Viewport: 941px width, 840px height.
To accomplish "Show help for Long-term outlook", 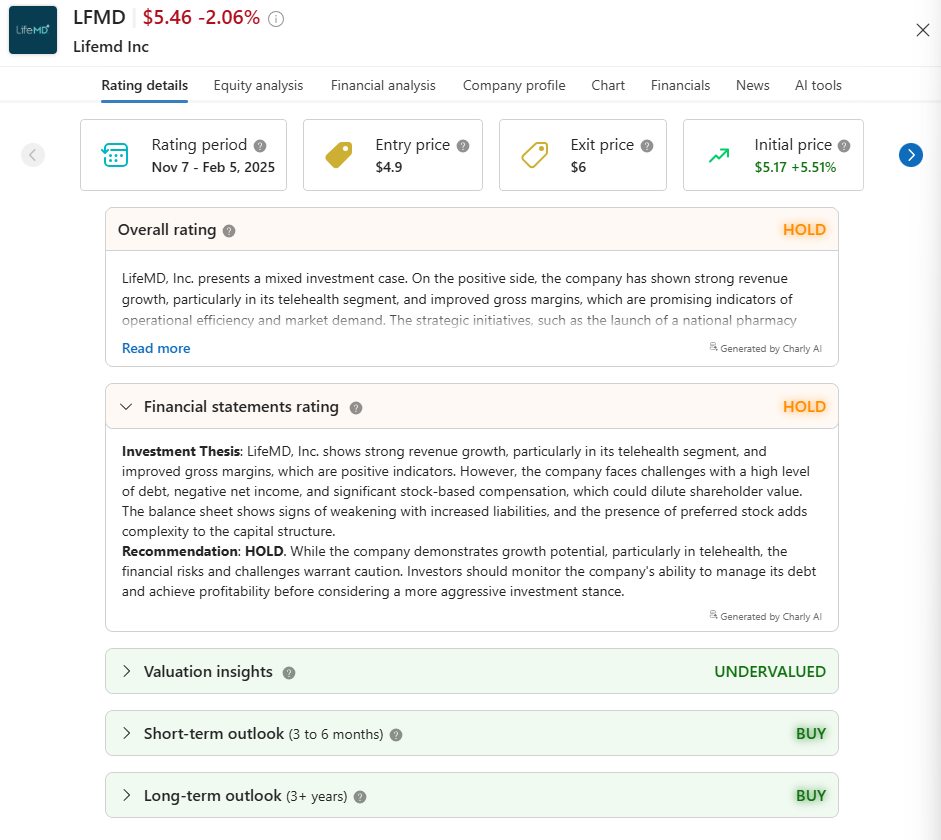I will pyautogui.click(x=359, y=797).
